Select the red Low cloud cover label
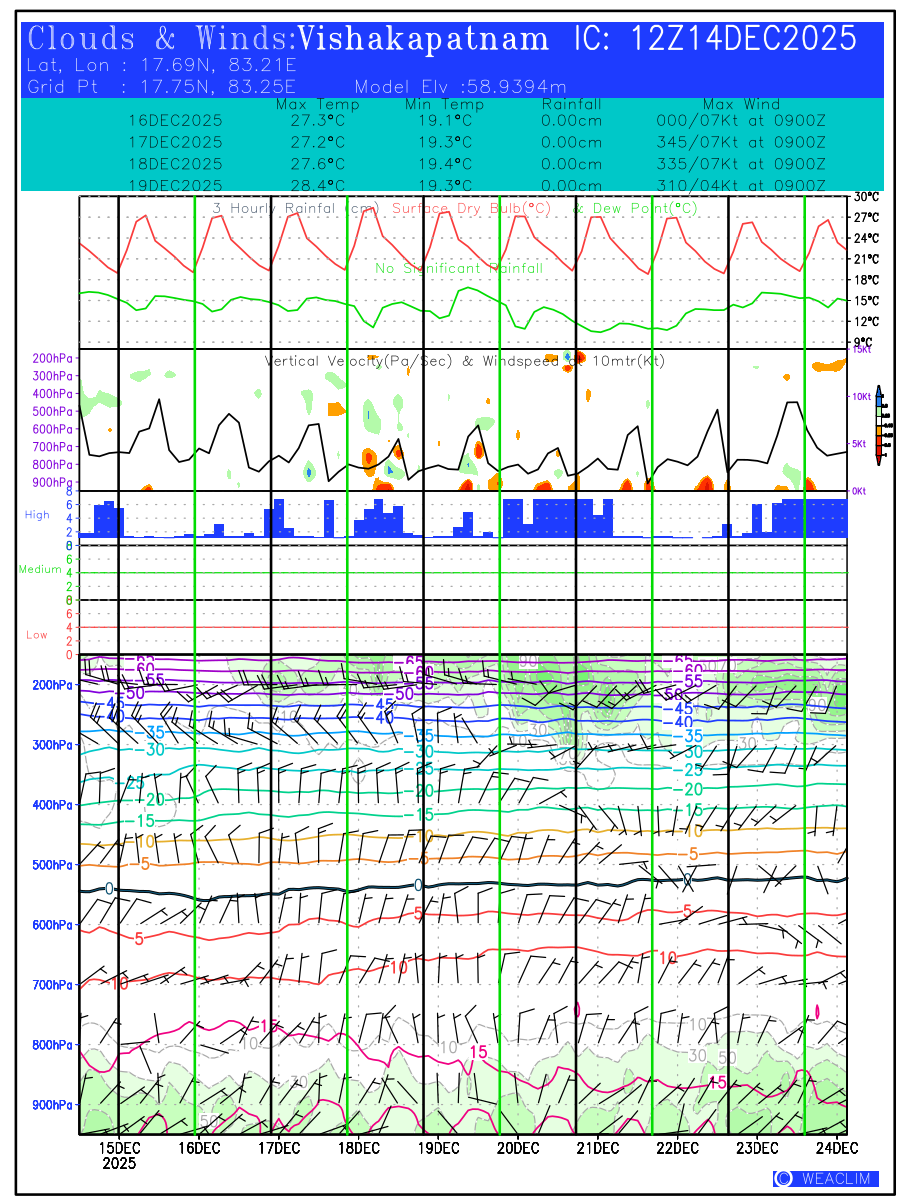The image size is (900, 1200). pos(37,635)
